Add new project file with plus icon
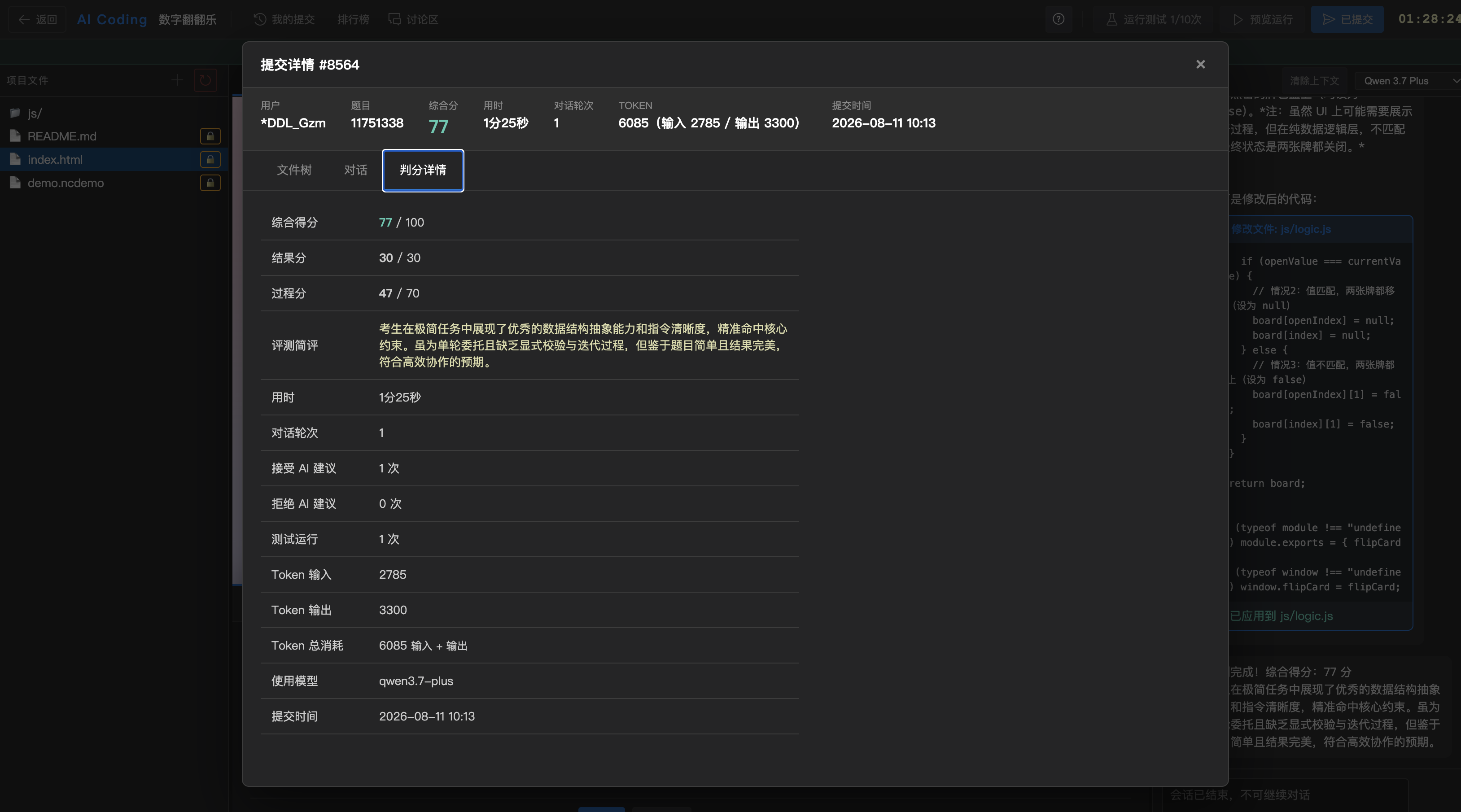1461x812 pixels. tap(177, 80)
